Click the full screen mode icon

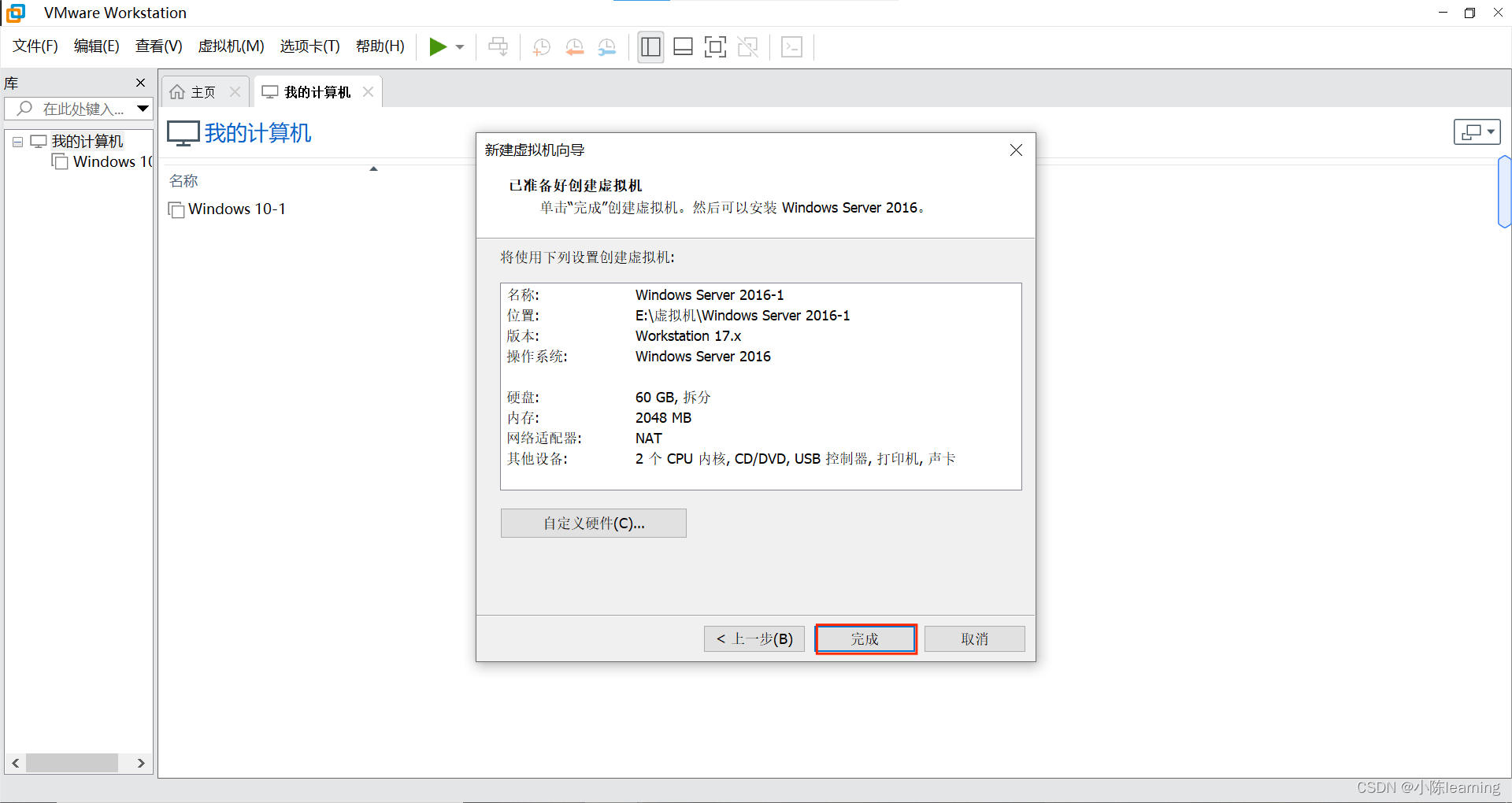click(x=715, y=47)
